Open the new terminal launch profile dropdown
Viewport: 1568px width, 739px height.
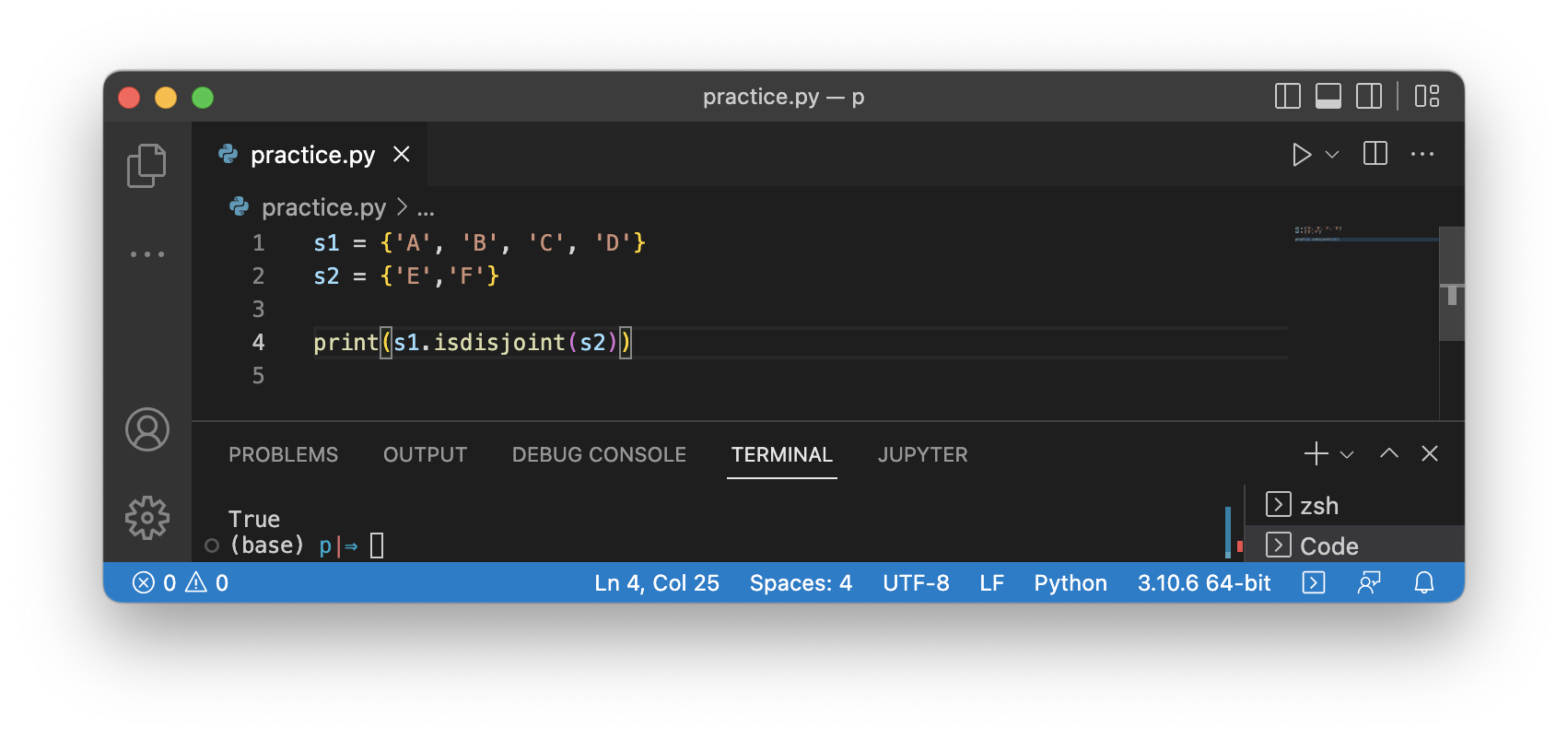pyautogui.click(x=1347, y=454)
